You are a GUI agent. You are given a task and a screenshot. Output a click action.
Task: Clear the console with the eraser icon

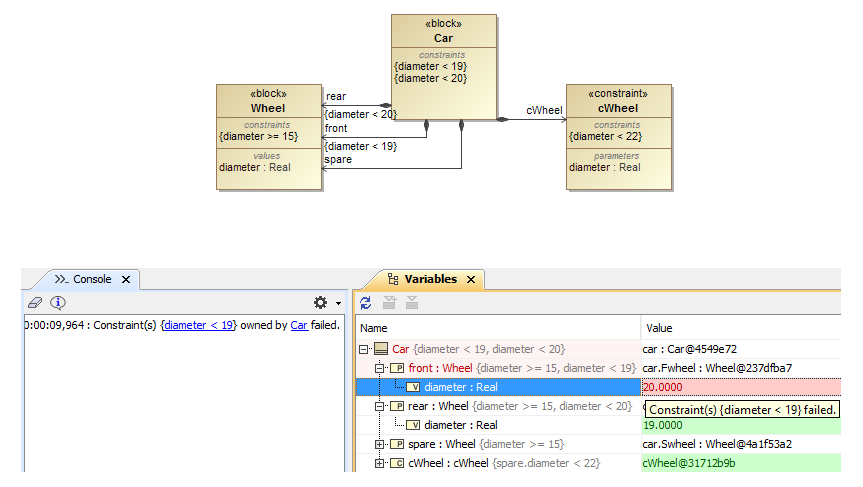coord(35,302)
